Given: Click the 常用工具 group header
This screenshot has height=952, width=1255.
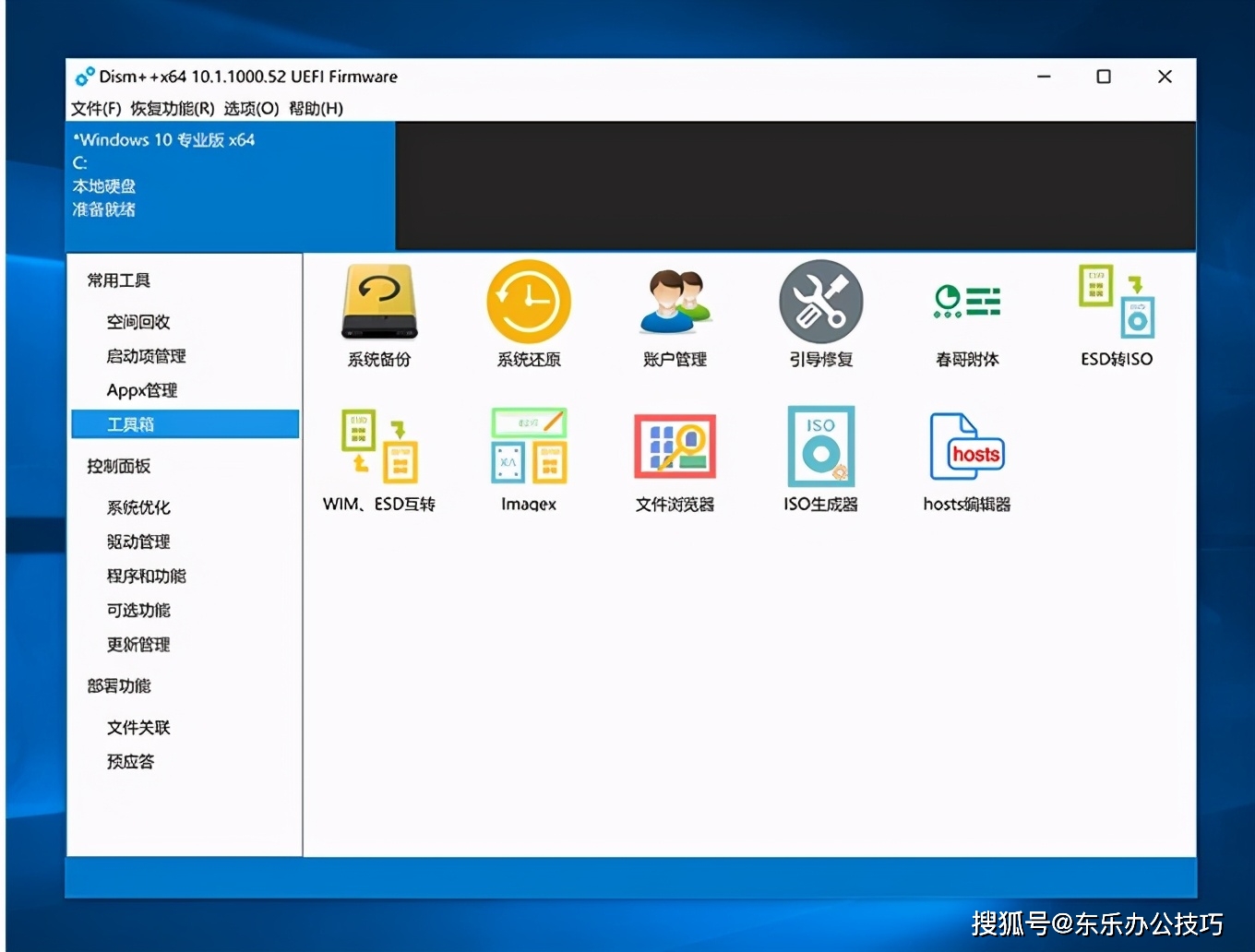Looking at the screenshot, I should 118,280.
